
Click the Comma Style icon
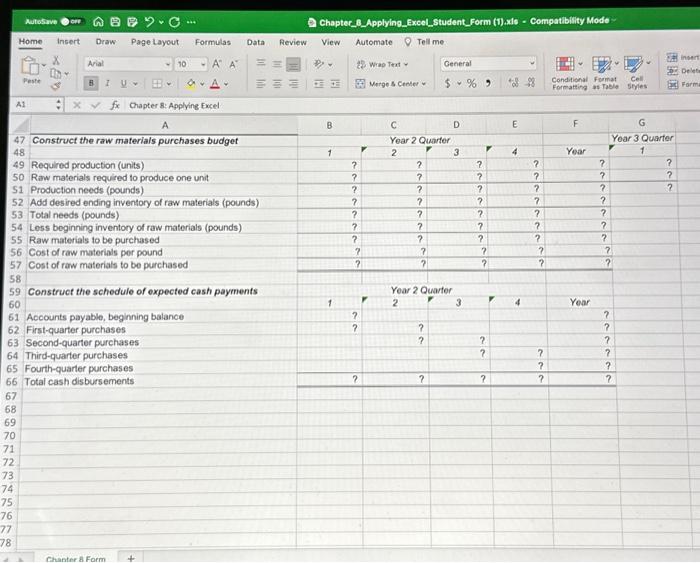tap(489, 83)
